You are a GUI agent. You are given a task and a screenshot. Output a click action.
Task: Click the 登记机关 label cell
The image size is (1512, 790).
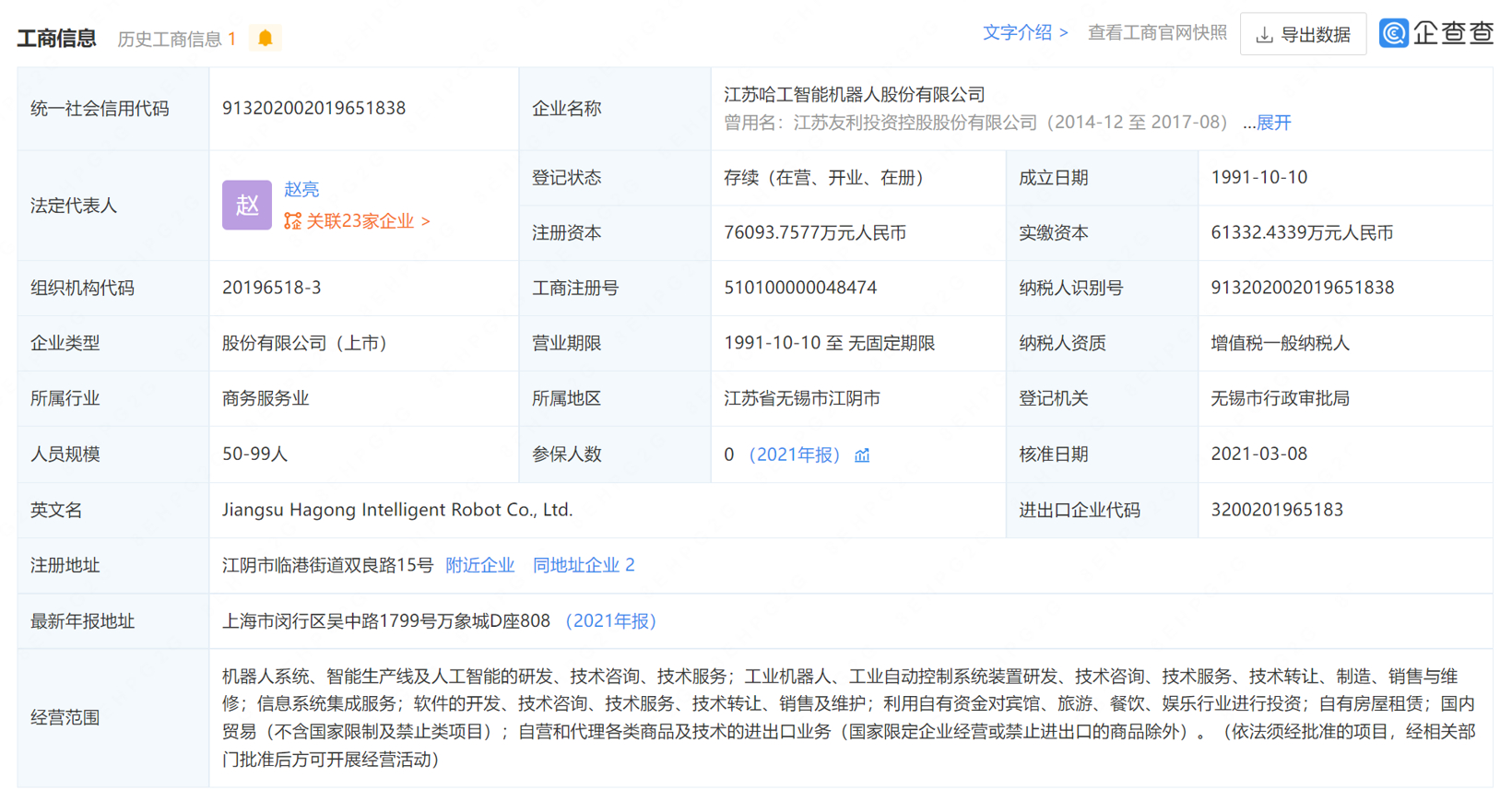(1102, 399)
